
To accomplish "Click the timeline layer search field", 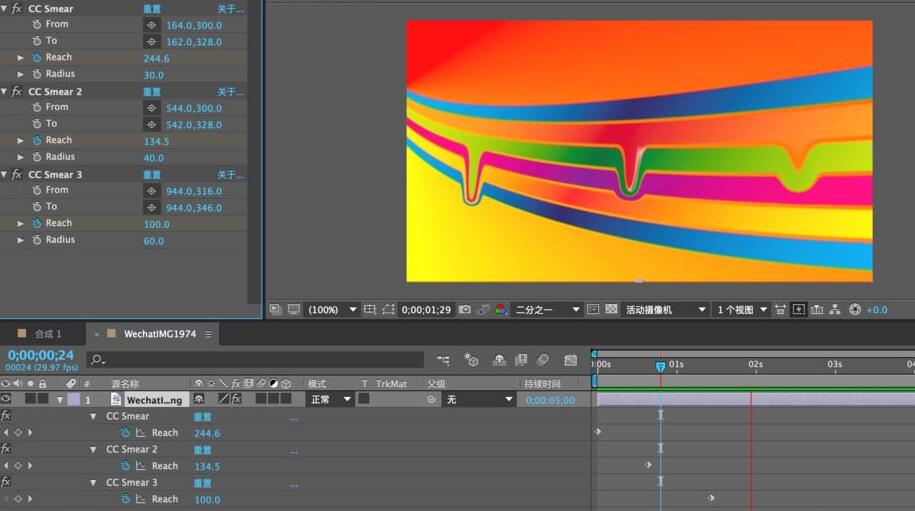I will point(256,360).
